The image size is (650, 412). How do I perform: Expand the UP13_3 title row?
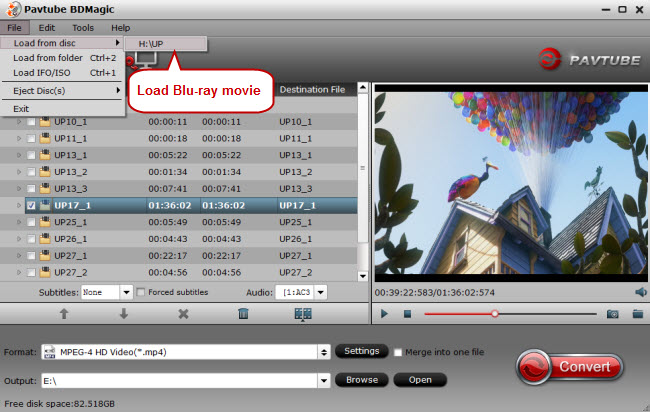coord(19,189)
